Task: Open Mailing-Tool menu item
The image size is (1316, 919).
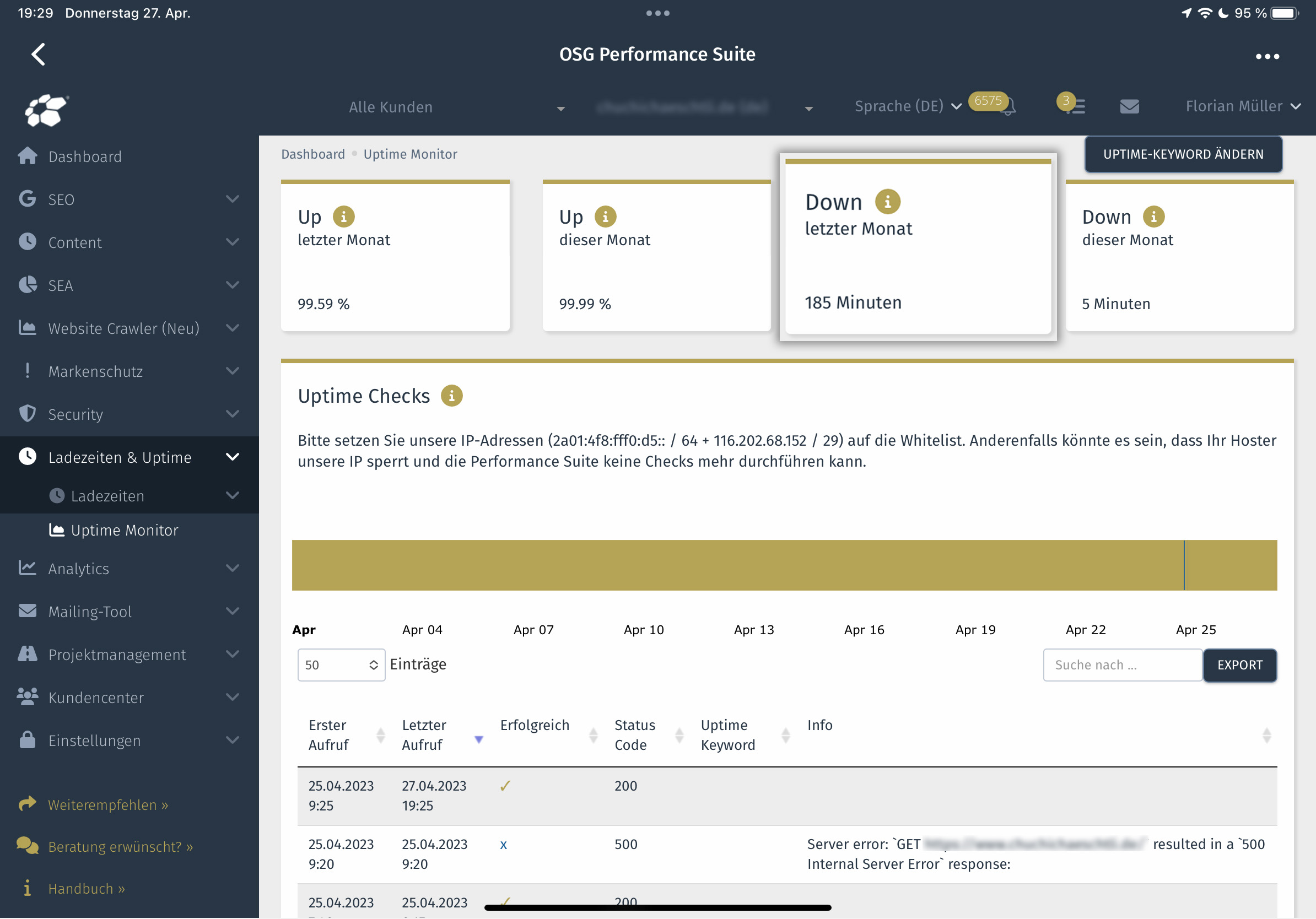Action: 90,612
